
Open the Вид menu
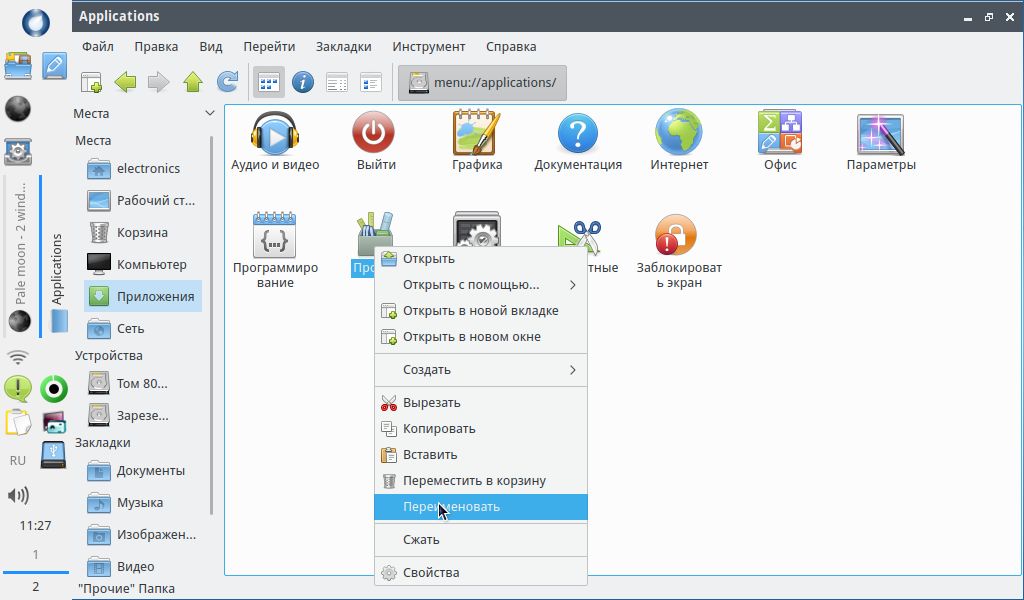pyautogui.click(x=210, y=46)
